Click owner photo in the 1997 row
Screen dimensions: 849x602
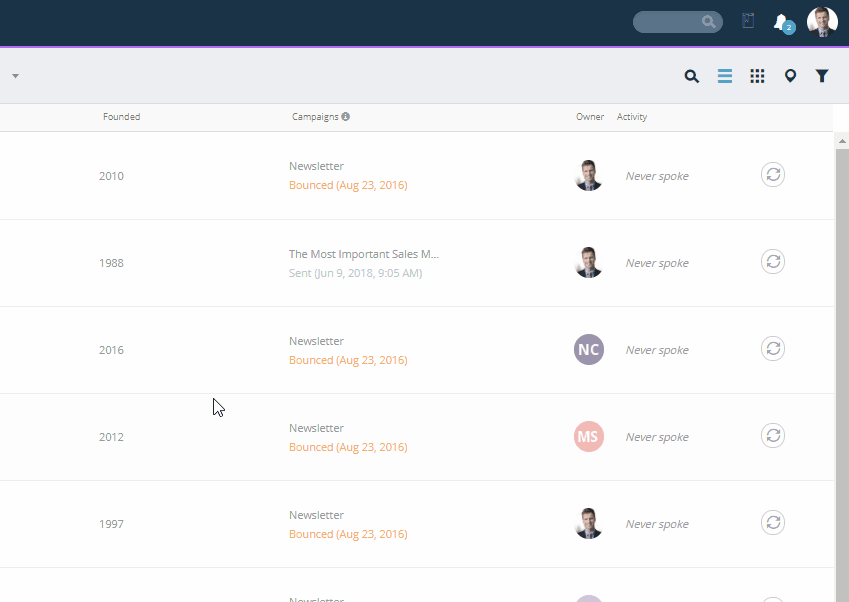coord(589,524)
